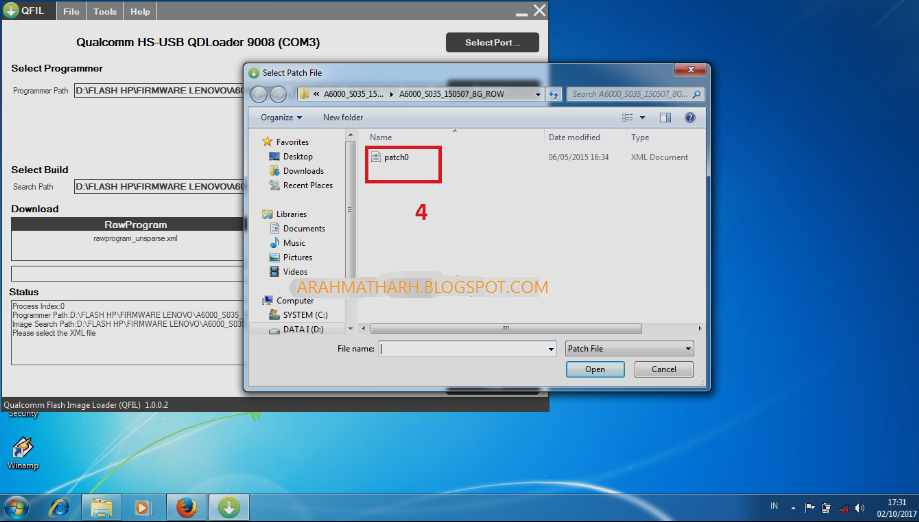Screen dimensions: 919x522
Task: Click the SelectPort button in QFIL
Action: click(x=492, y=42)
